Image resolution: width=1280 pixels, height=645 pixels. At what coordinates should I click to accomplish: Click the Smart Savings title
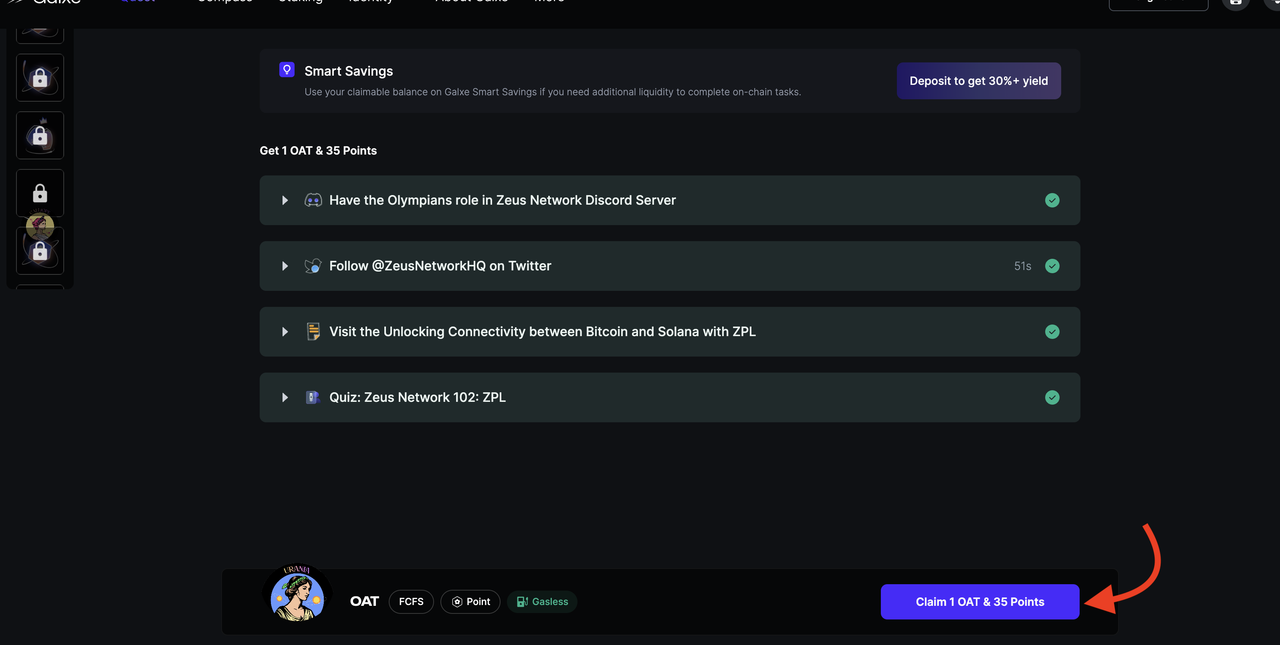pos(348,71)
